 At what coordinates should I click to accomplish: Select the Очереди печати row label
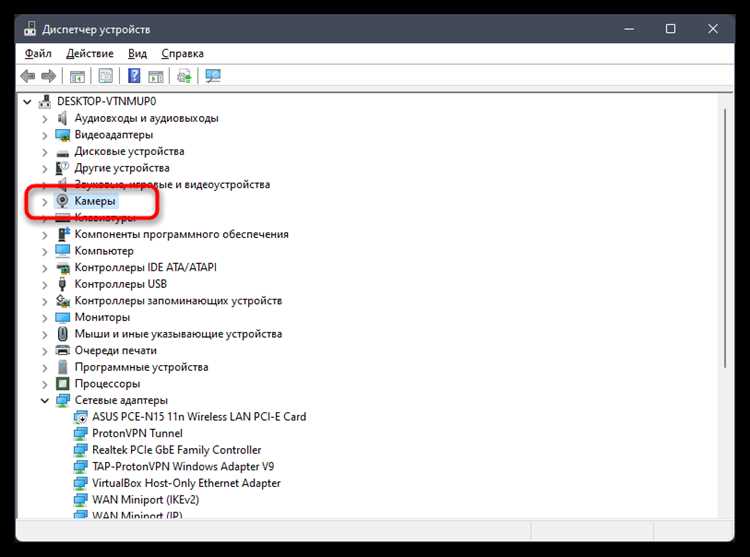point(115,350)
